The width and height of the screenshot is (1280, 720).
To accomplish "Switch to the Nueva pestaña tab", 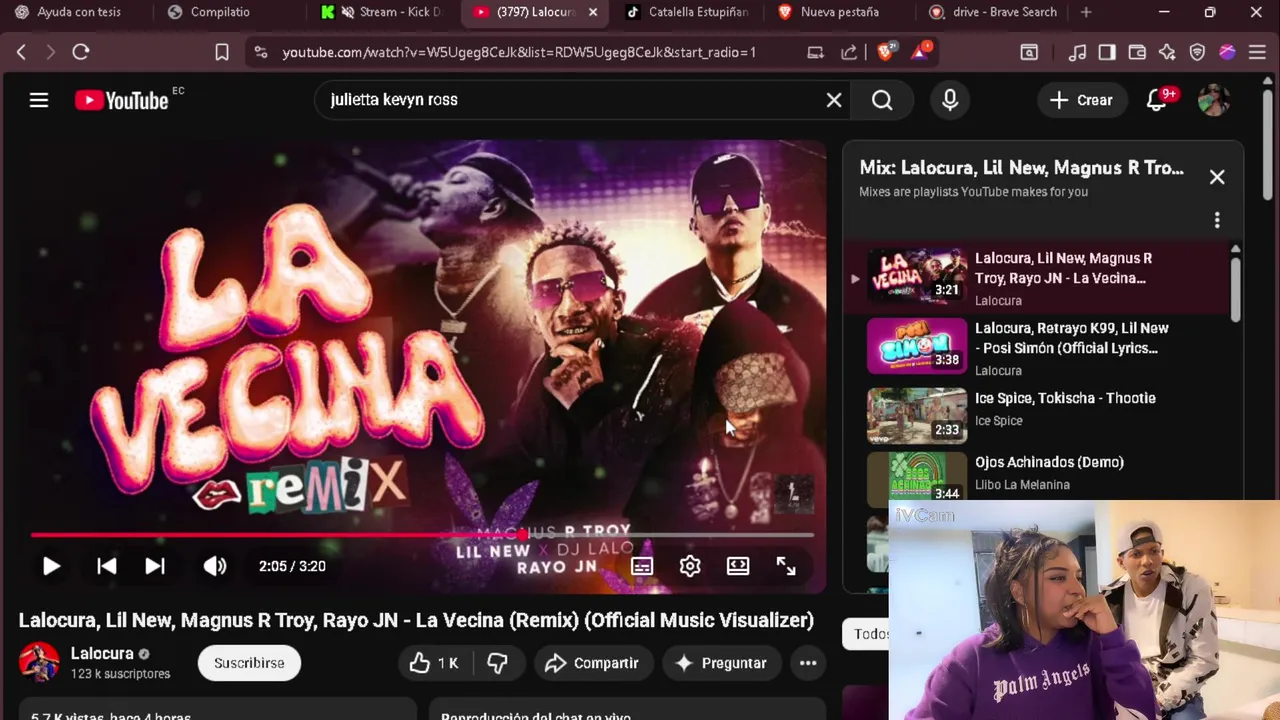I will 840,12.
